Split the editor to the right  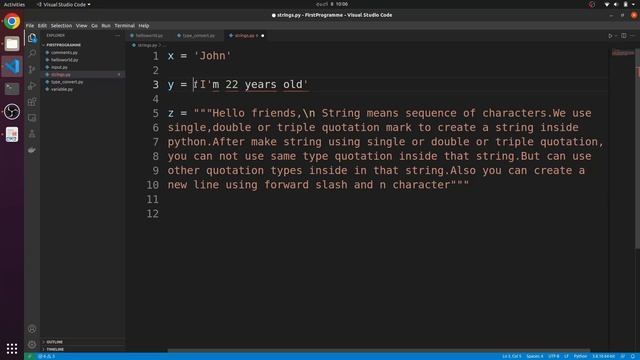coord(624,36)
